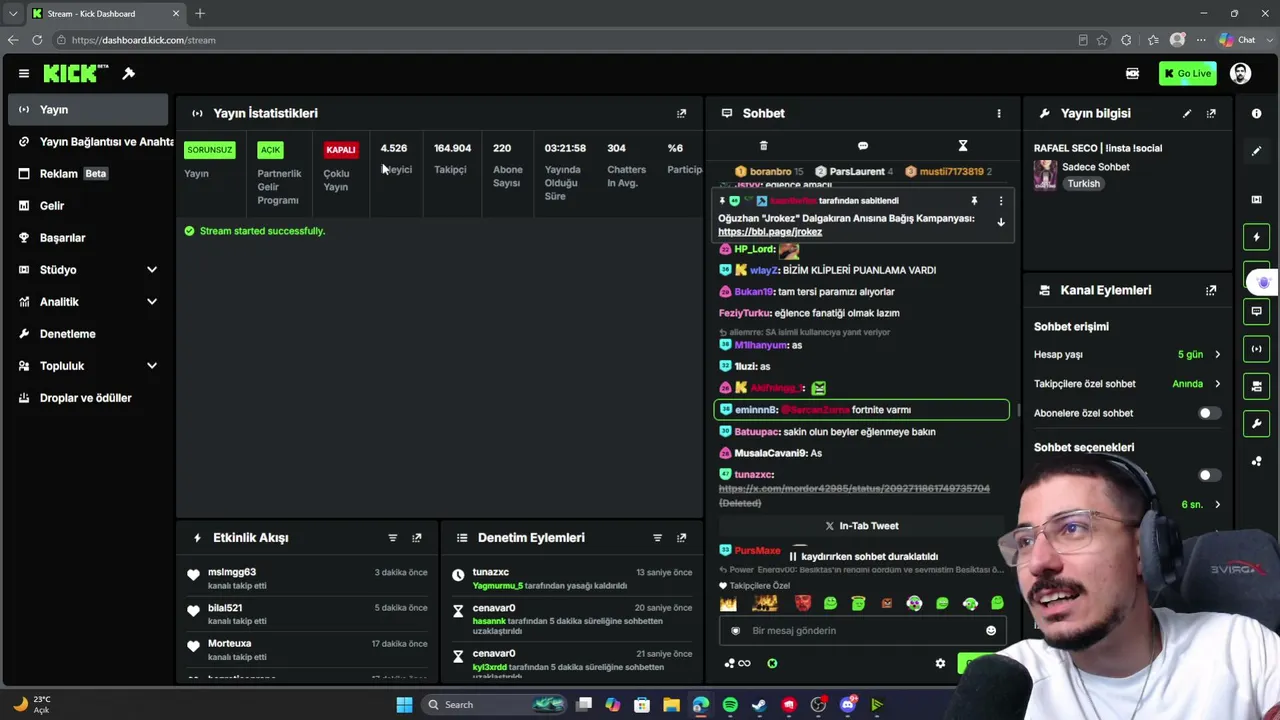Click username msimgg63 in Etkinlik Akışı
1280x720 pixels.
click(x=232, y=572)
